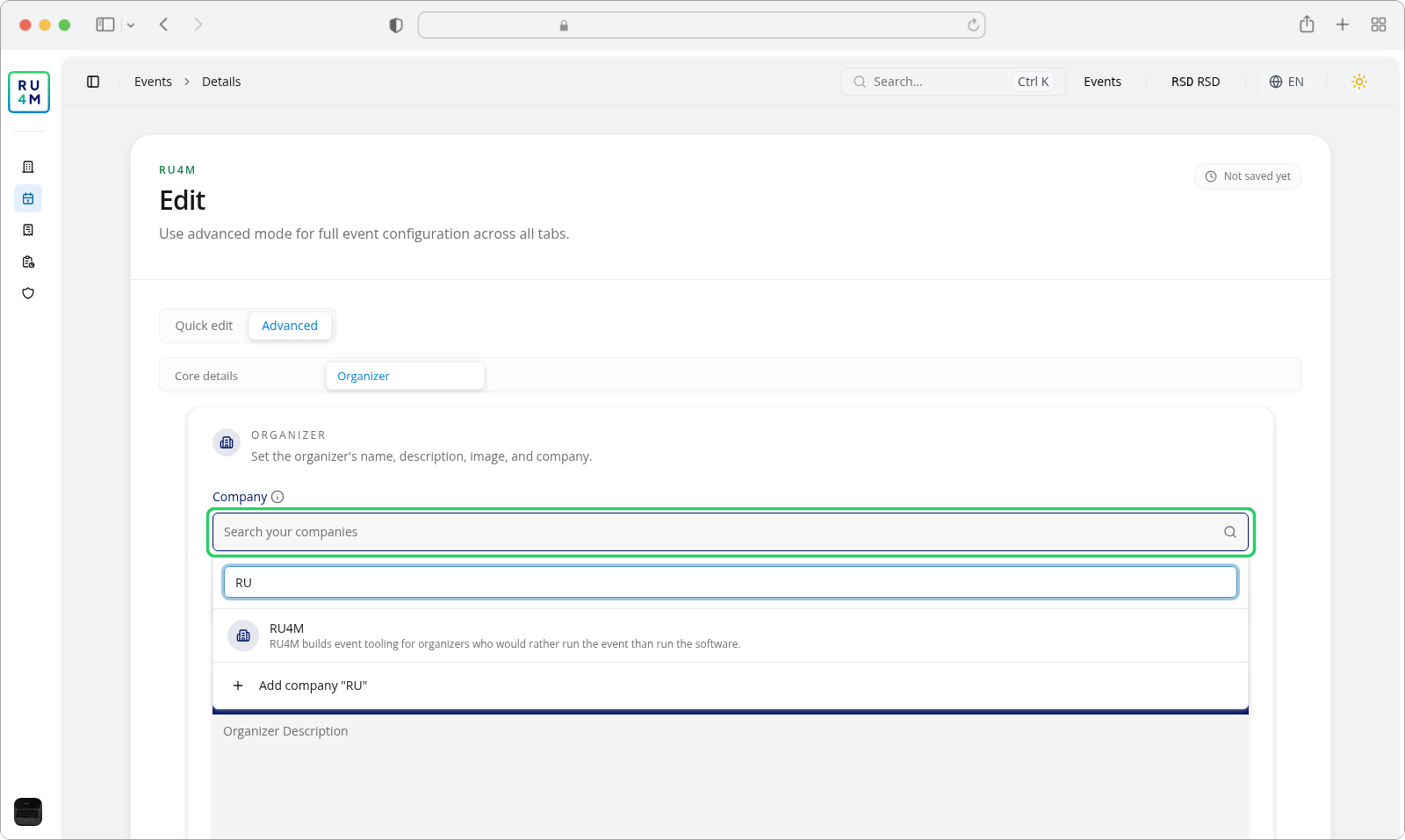Toggle the light theme sun icon
Image resolution: width=1405 pixels, height=840 pixels.
coord(1359,82)
